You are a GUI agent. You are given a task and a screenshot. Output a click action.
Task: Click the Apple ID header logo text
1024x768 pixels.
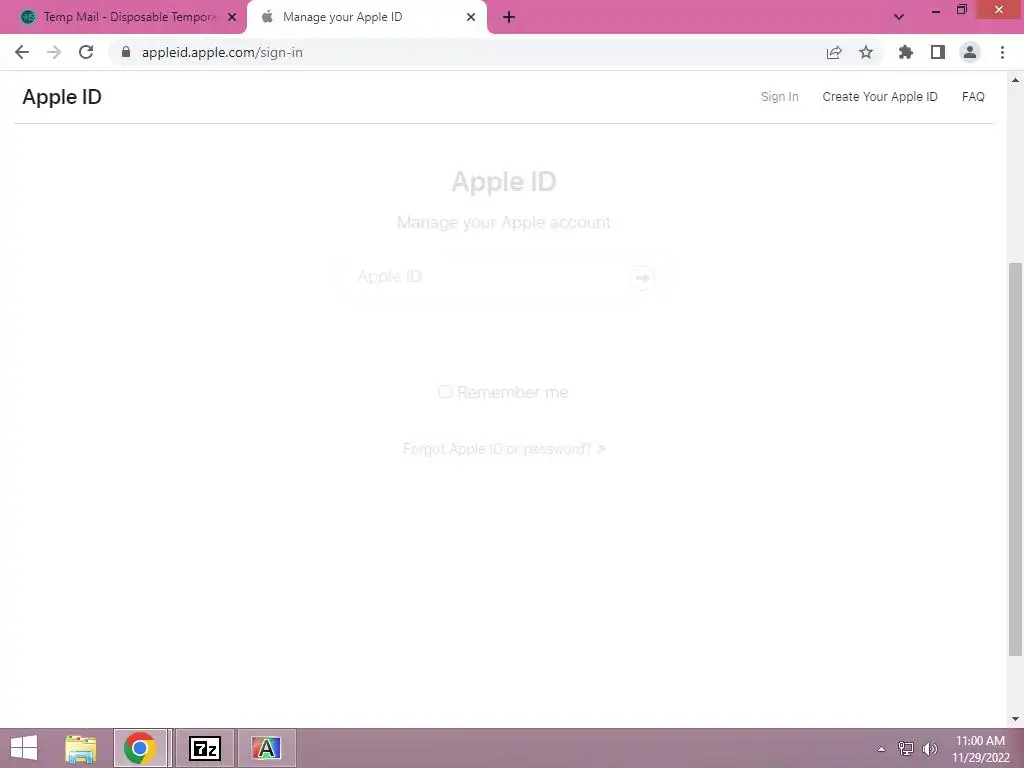[x=62, y=97]
